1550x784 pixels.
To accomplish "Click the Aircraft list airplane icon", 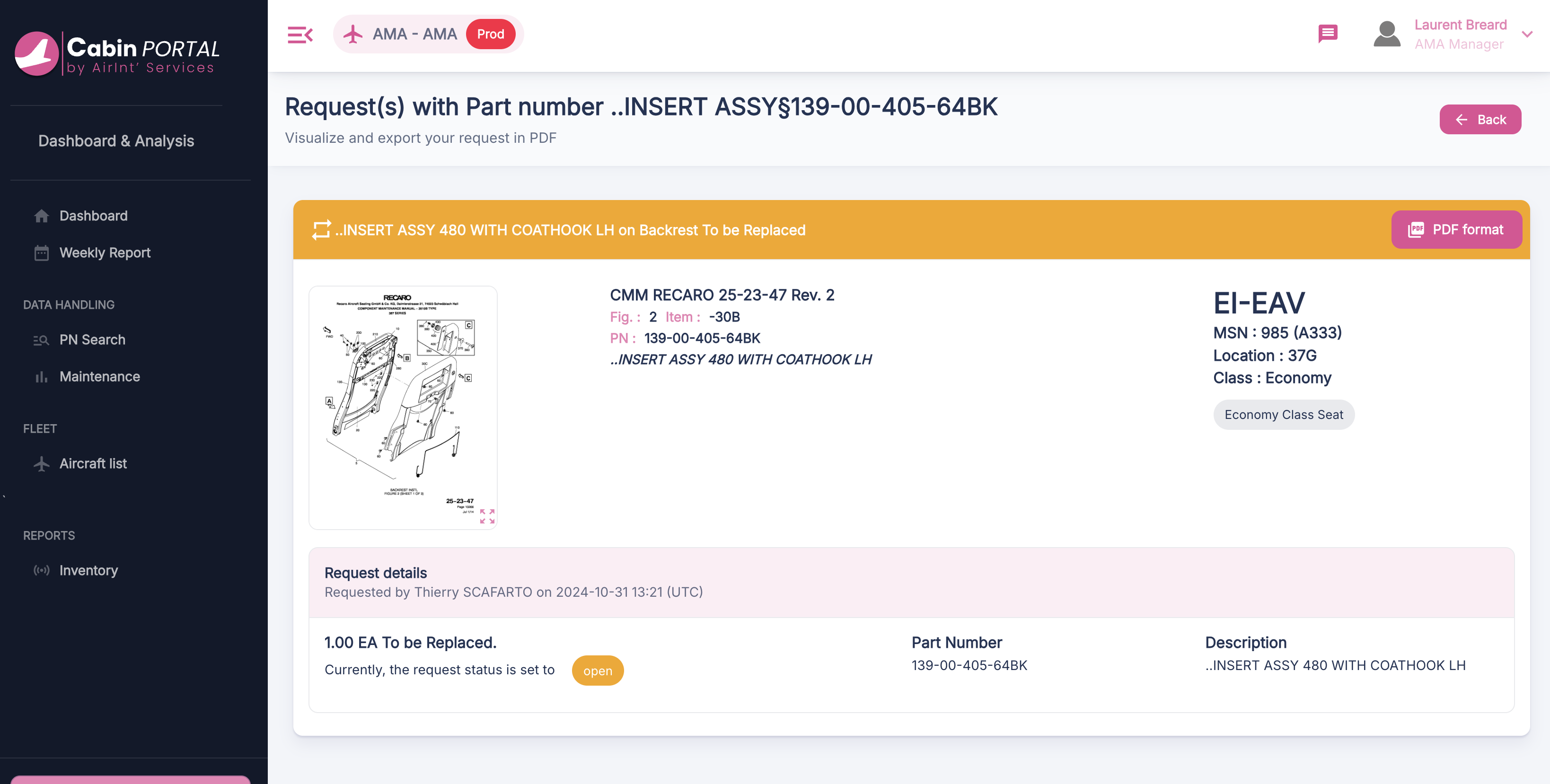I will click(42, 464).
